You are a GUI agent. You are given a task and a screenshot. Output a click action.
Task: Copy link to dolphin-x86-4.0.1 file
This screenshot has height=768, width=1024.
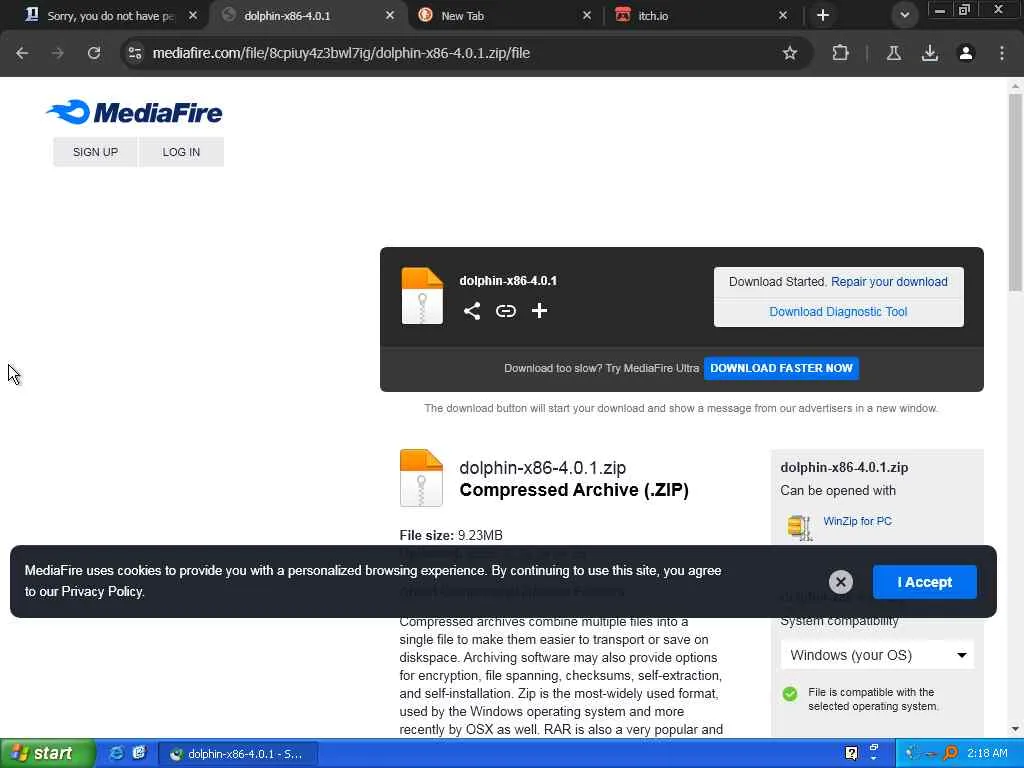click(505, 311)
